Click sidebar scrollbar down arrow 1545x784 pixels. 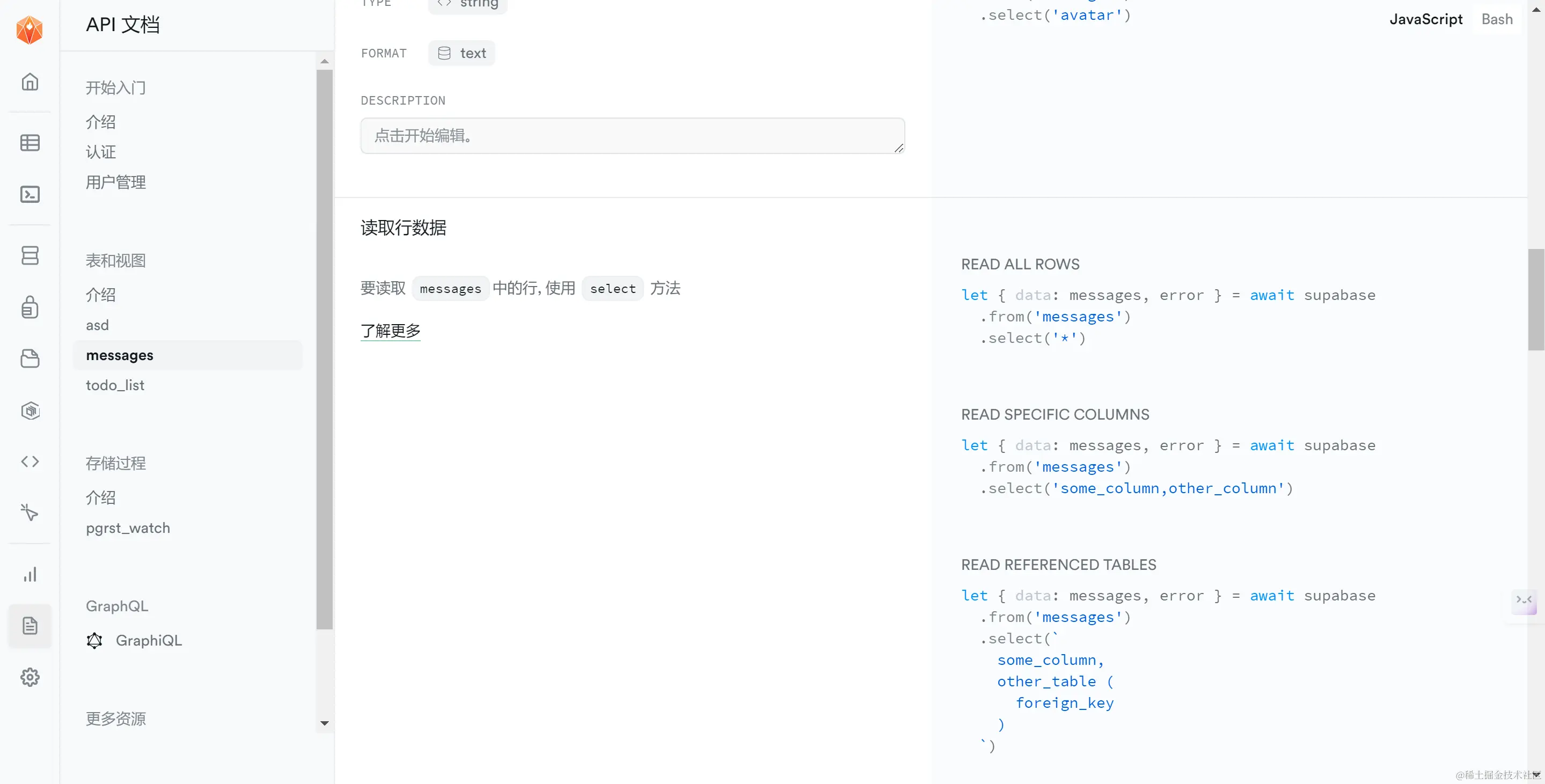pos(325,723)
